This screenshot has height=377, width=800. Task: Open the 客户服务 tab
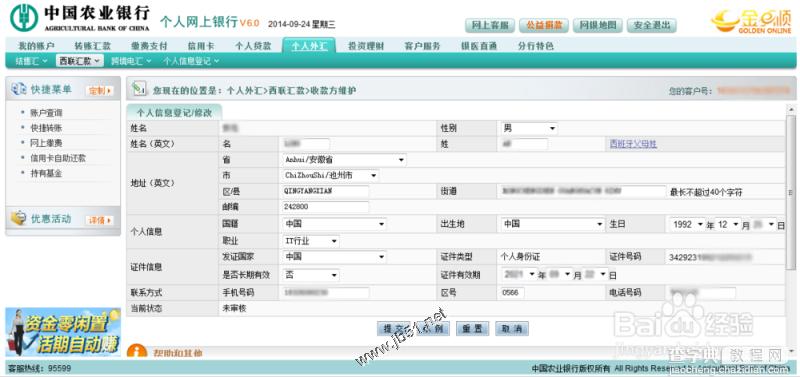(422, 46)
